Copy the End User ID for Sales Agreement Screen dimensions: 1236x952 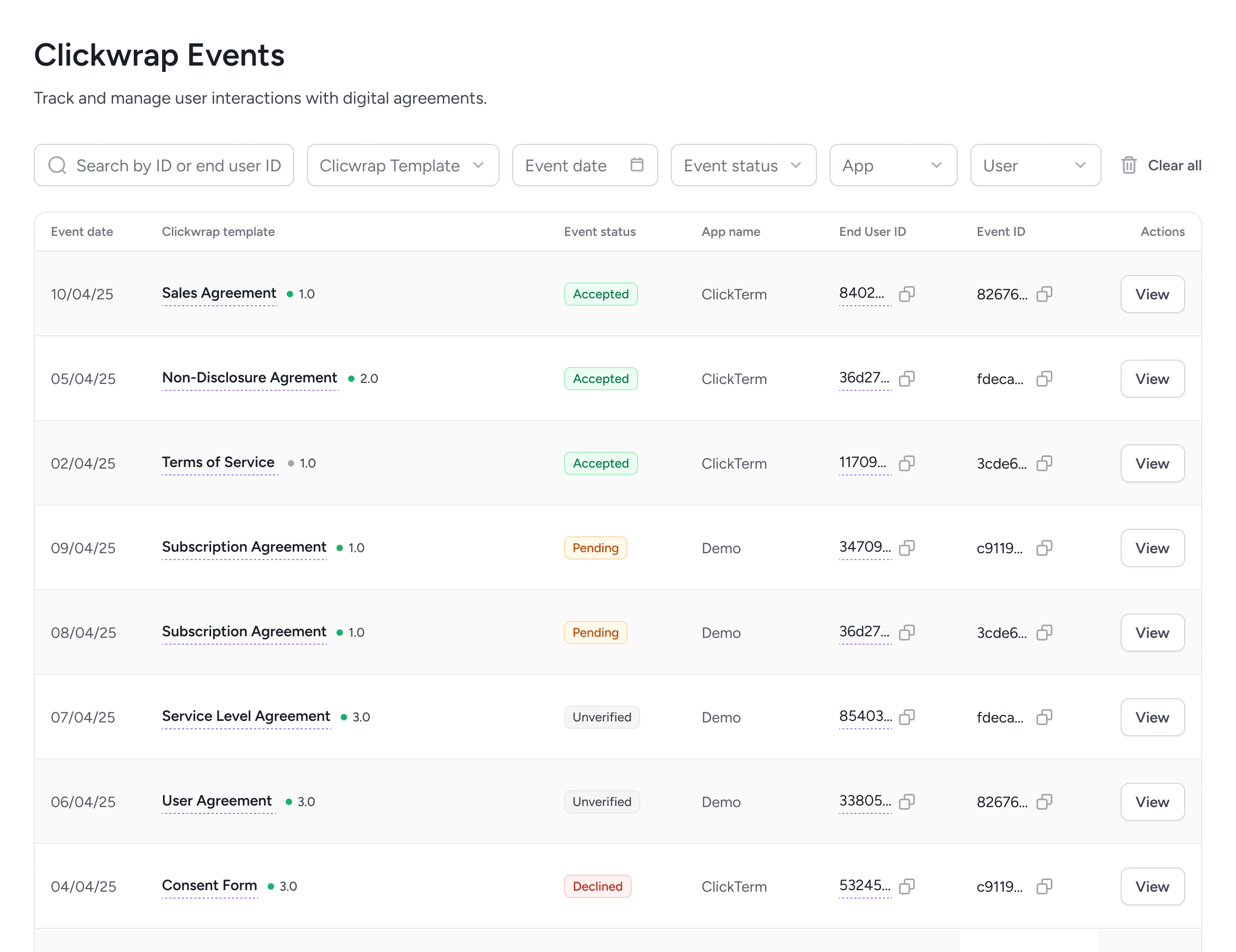(x=906, y=294)
